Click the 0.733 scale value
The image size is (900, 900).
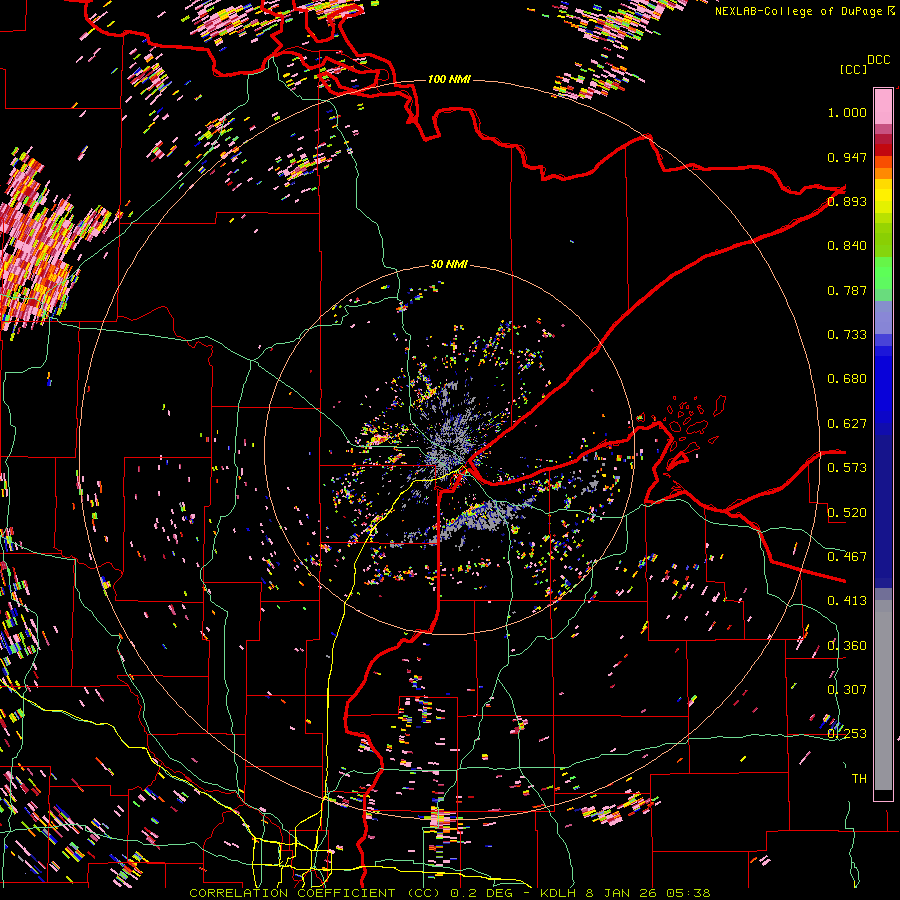point(847,335)
